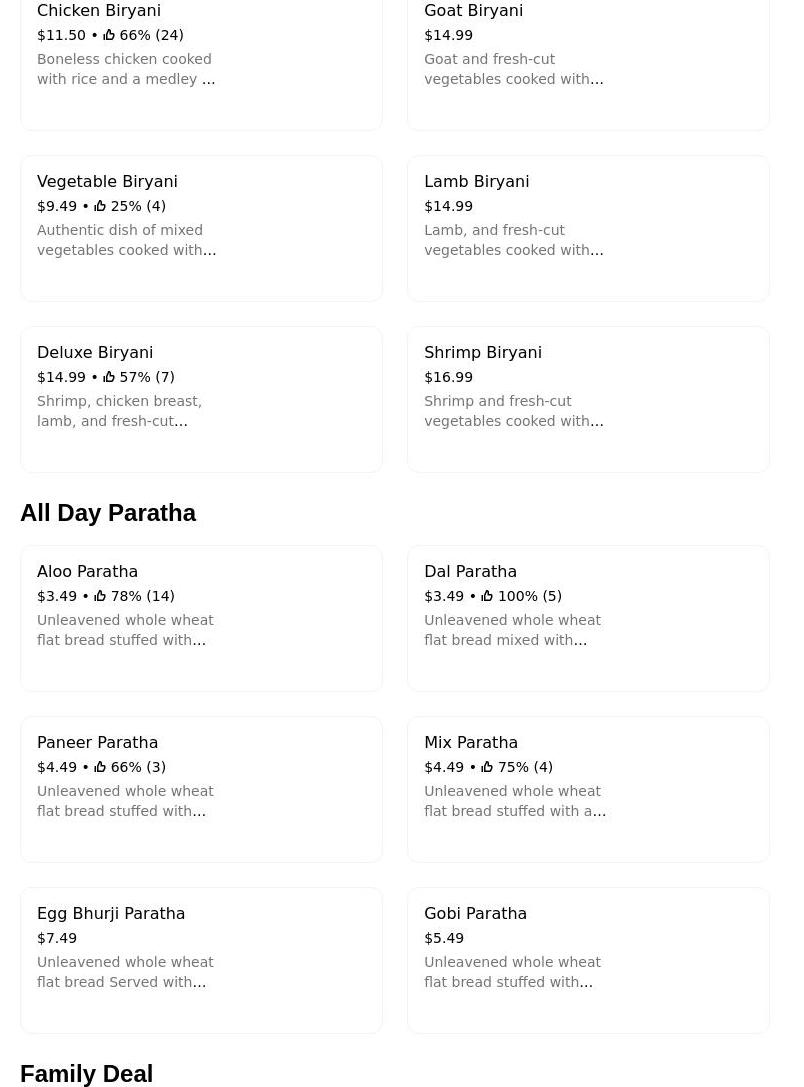Click Aloo Paratha's thumbs-up icon
Image resolution: width=804 pixels, height=1087 pixels.
(100, 596)
